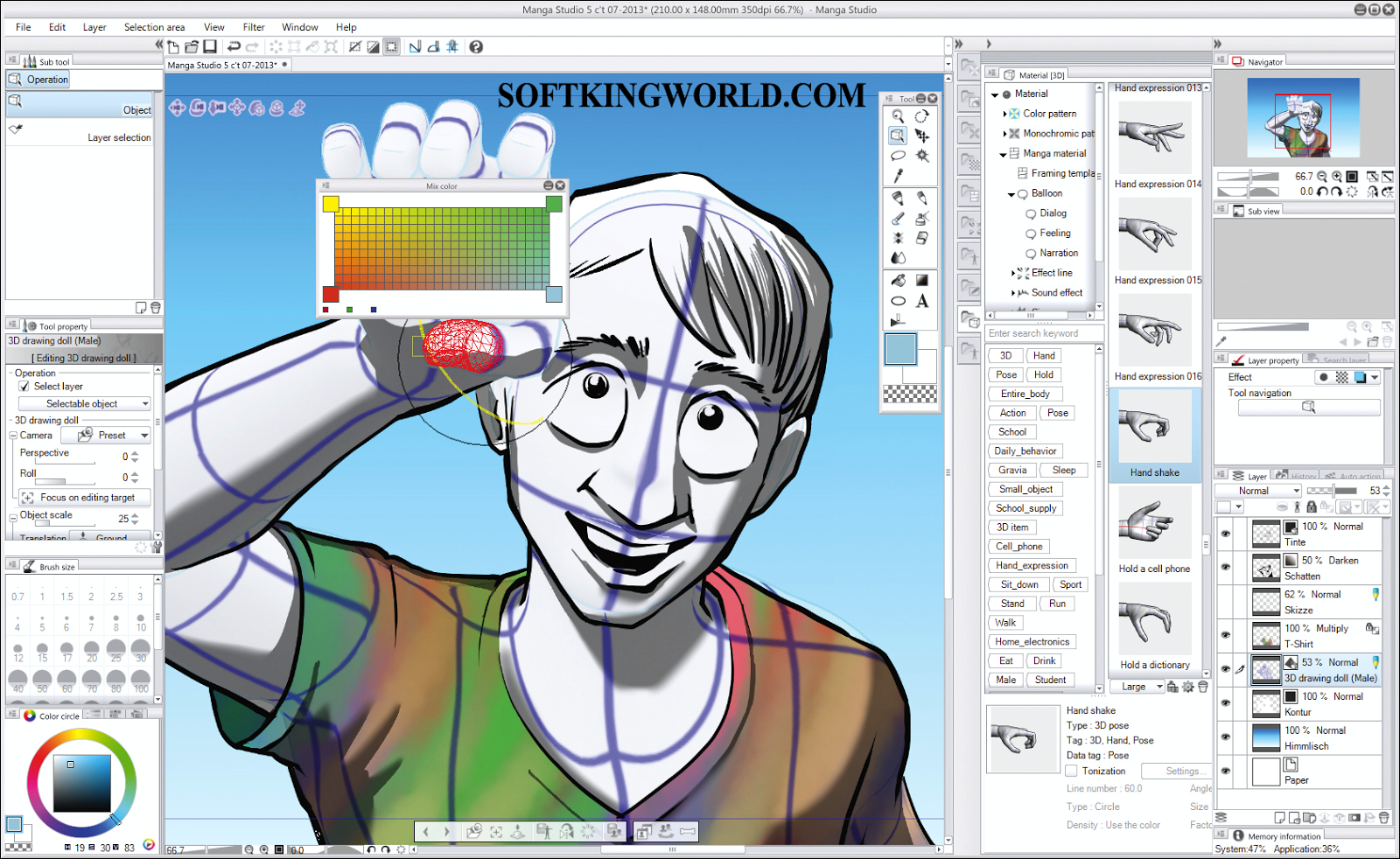Open the Edit menu
Viewport: 1400px width, 859px height.
point(57,27)
